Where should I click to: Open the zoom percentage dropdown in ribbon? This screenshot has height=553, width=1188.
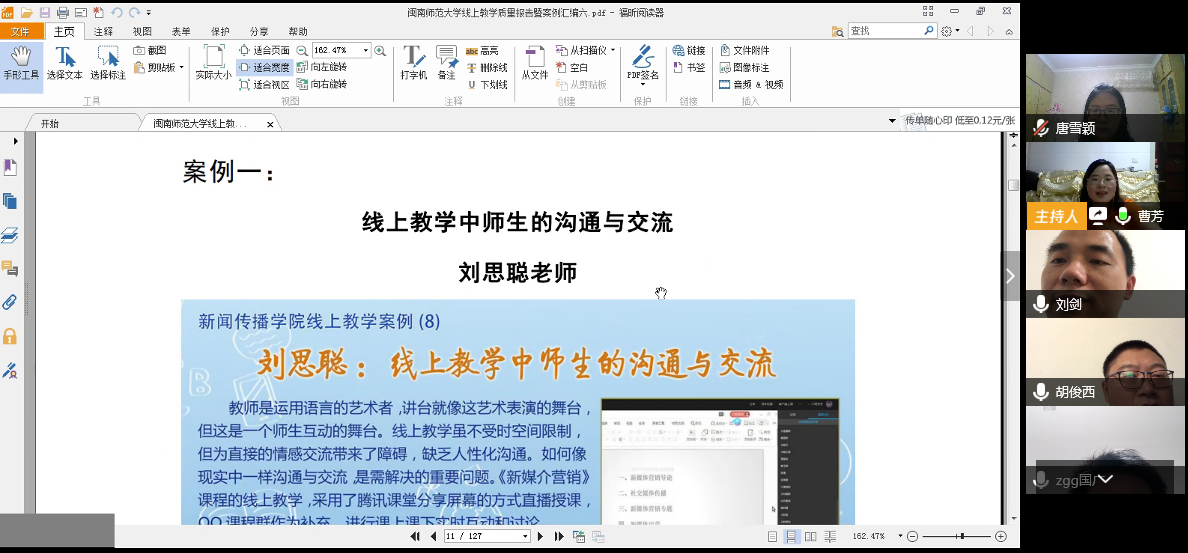(x=366, y=50)
